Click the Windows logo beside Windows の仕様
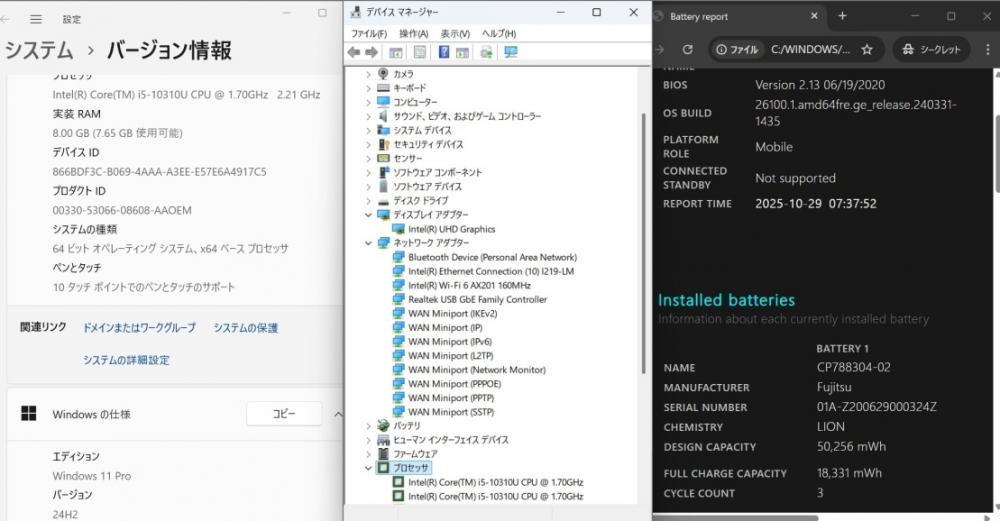1000x521 pixels. [29, 413]
